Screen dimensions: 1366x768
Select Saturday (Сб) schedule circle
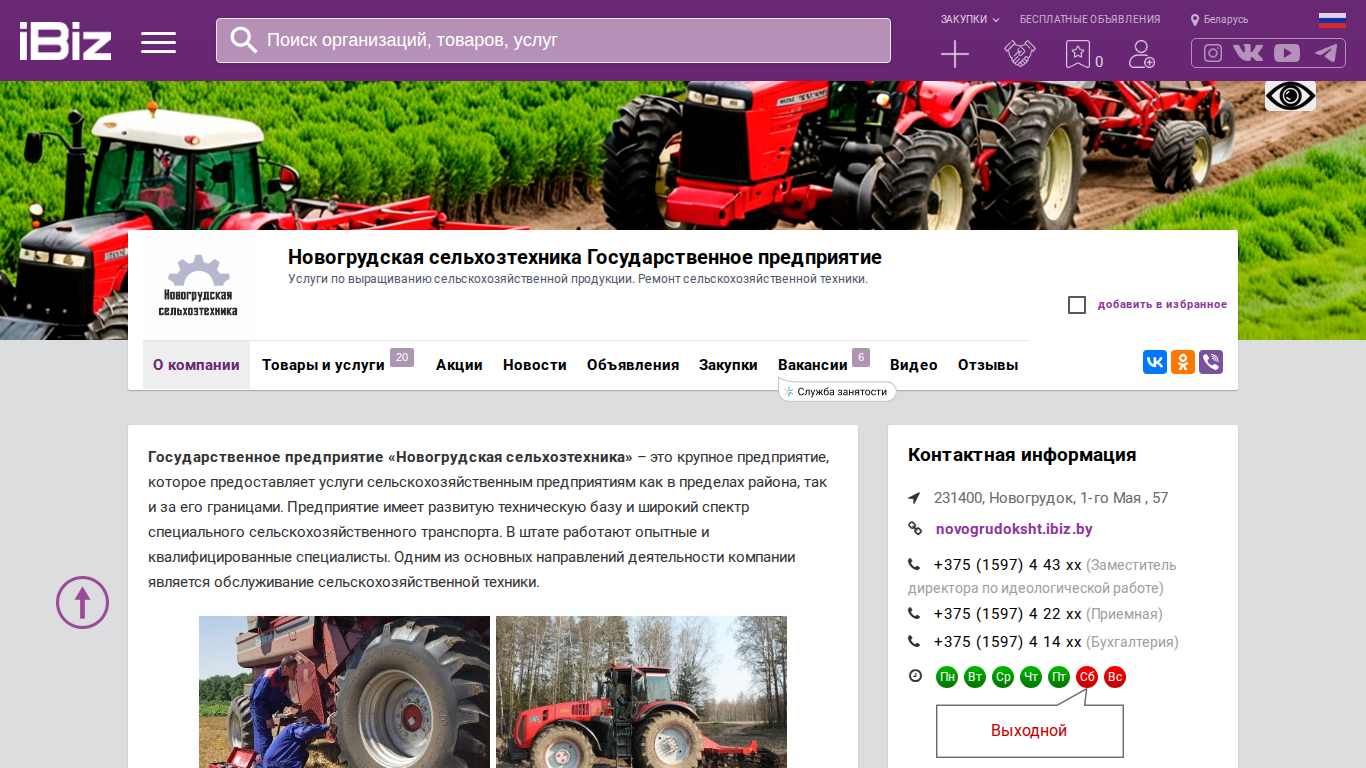pyautogui.click(x=1087, y=677)
